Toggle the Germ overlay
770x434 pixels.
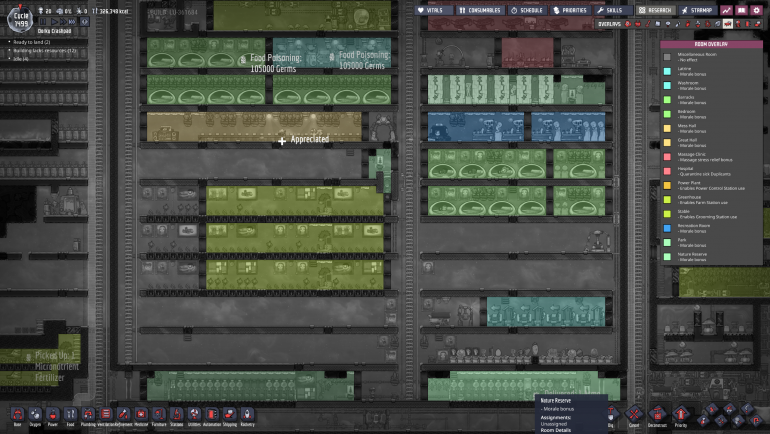pyautogui.click(x=708, y=24)
